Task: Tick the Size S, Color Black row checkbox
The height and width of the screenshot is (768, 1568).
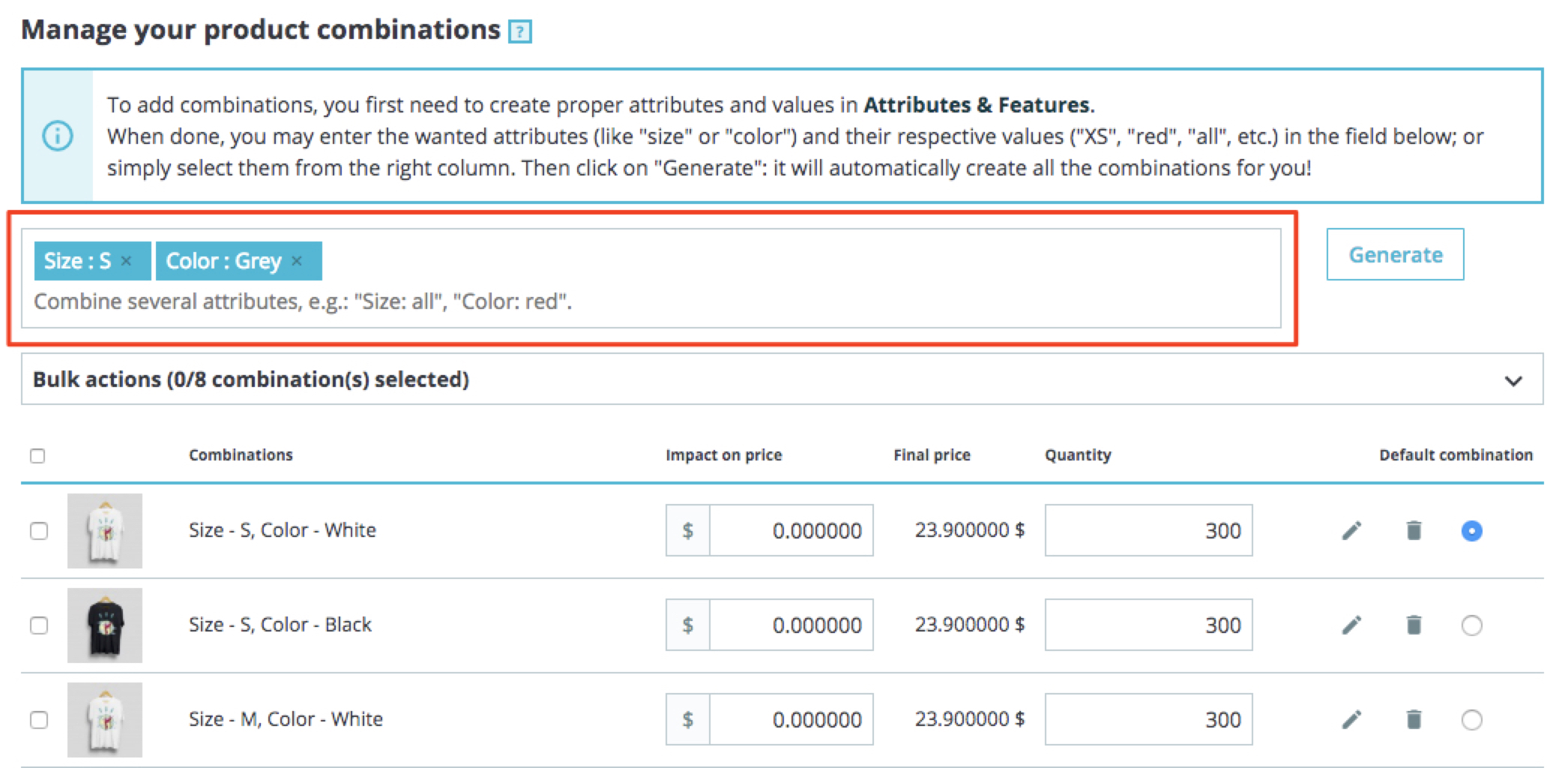Action: 38,625
